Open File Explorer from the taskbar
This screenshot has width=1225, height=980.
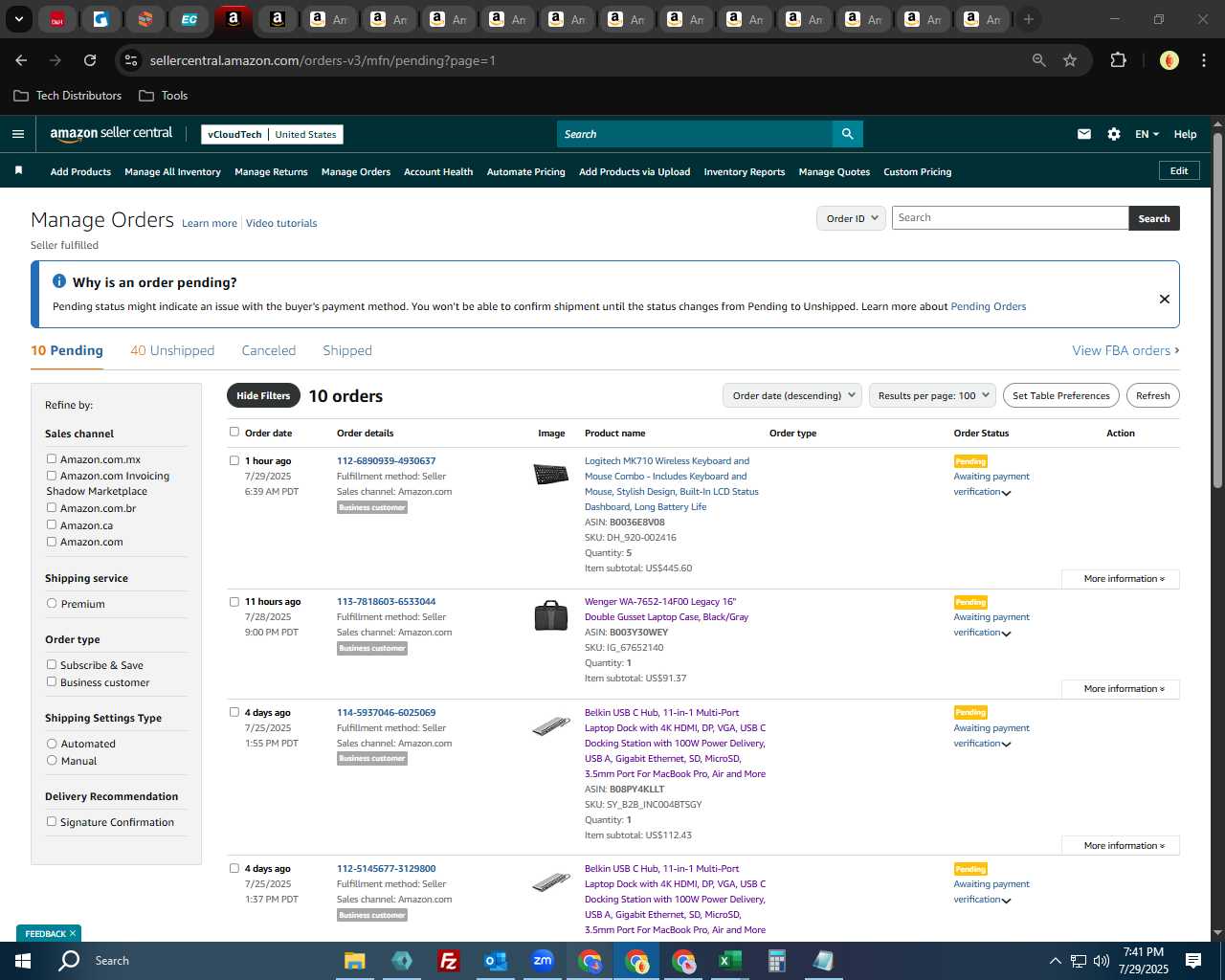click(355, 961)
